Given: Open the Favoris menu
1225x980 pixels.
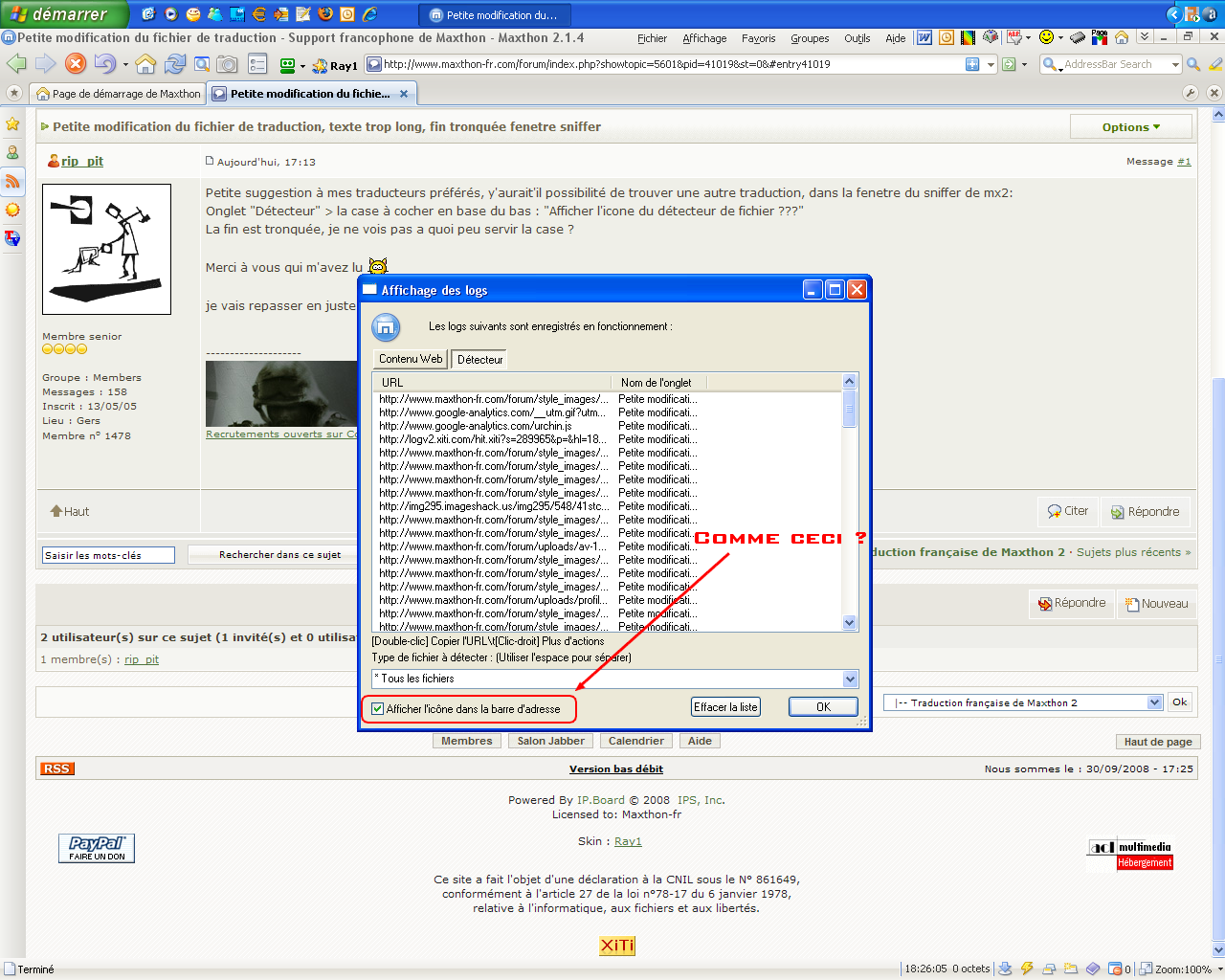Looking at the screenshot, I should 758,38.
